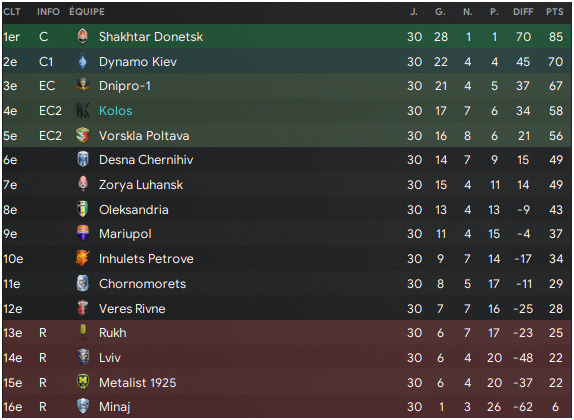Click the Shakhtar Donetsk club crest icon

pos(83,37)
